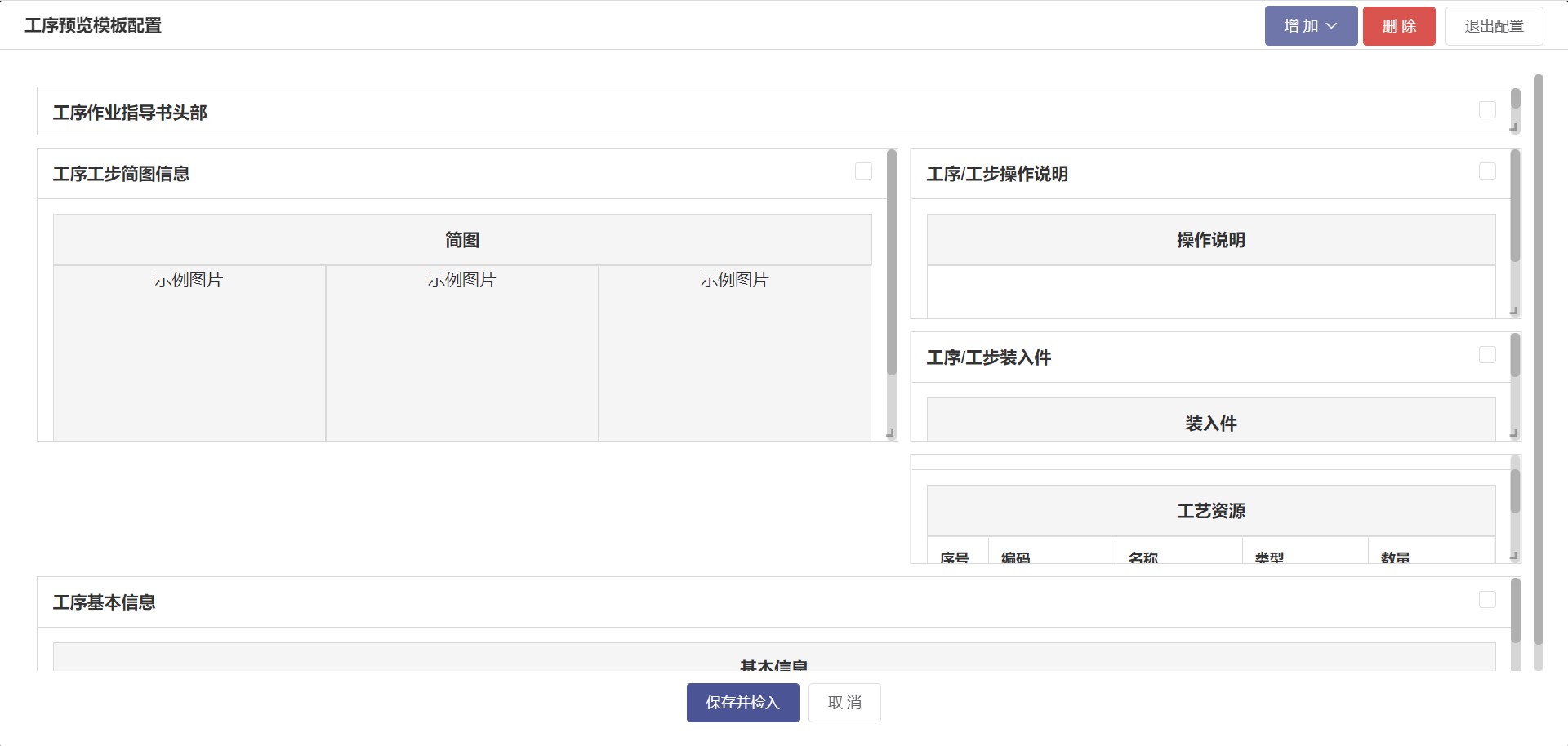Click resize handle of 工艺资源 panel

(1513, 556)
